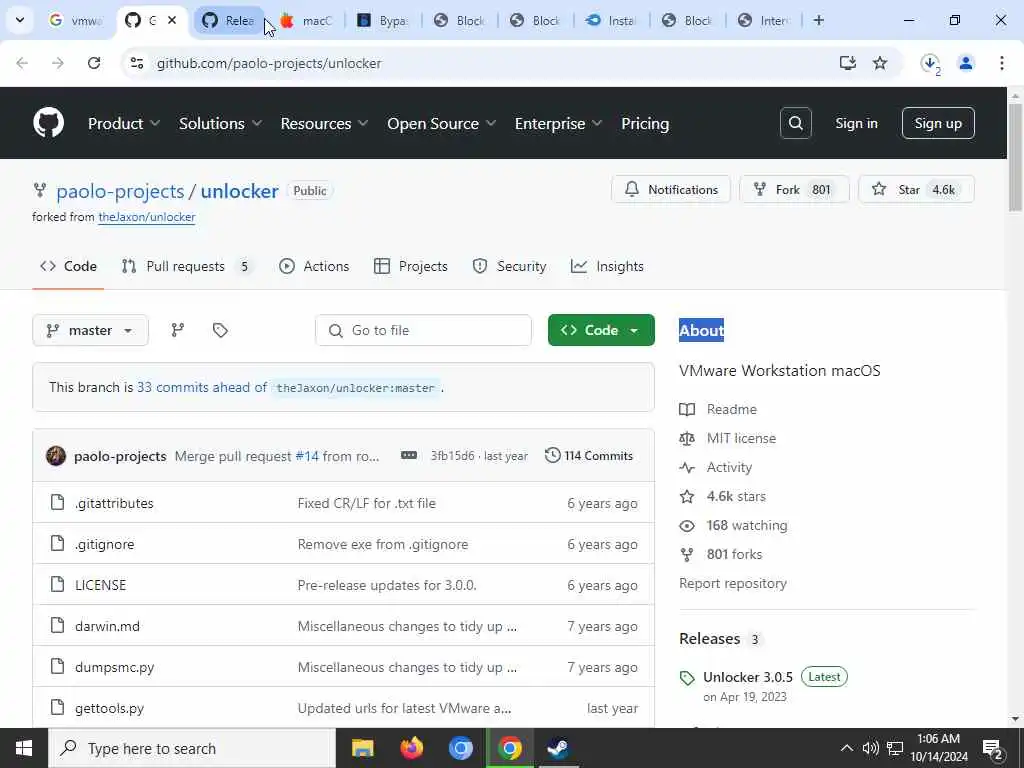Open notification center icon in taskbar

(992, 748)
